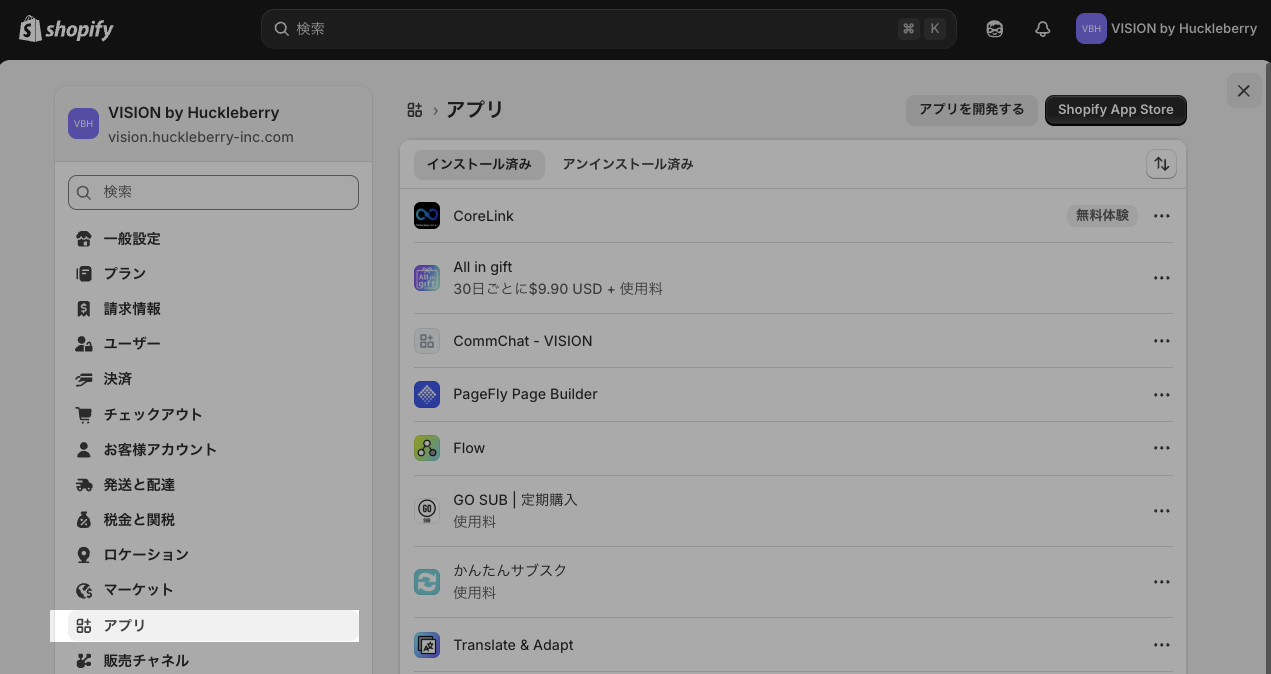Image resolution: width=1271 pixels, height=674 pixels.
Task: Click the settings breadcrumb apps icon
Action: coord(415,110)
